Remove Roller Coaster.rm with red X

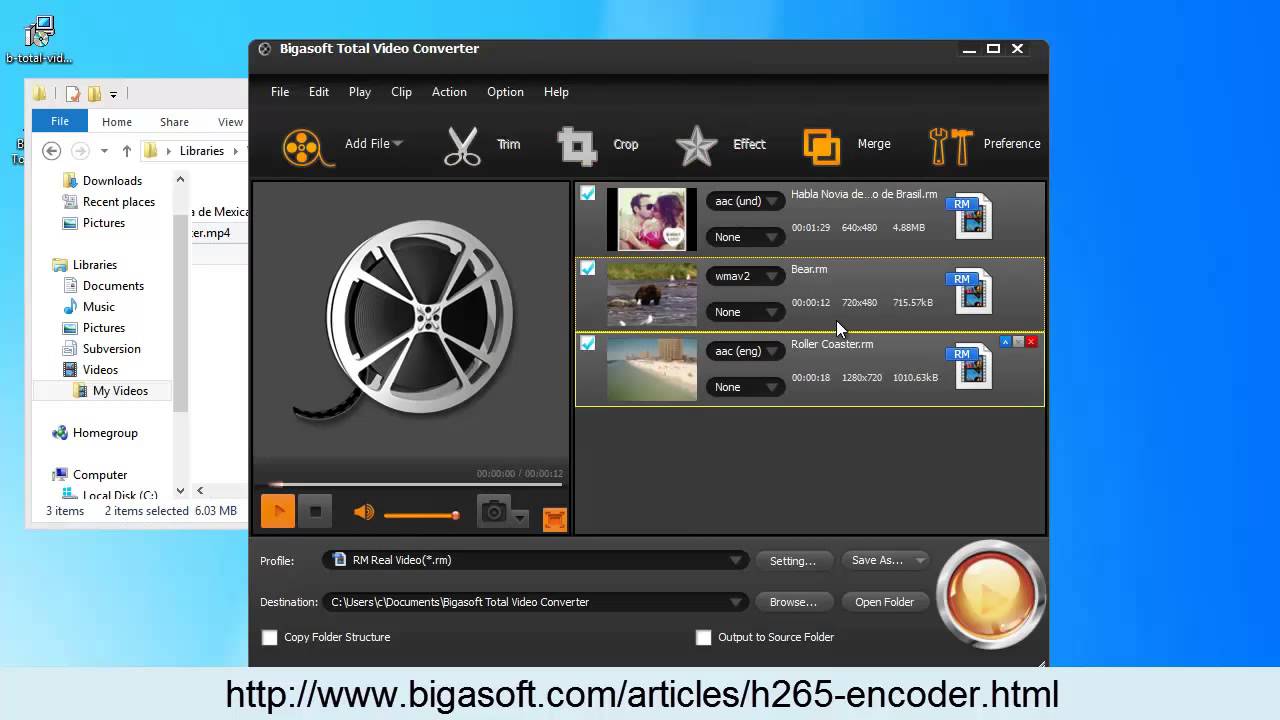click(x=1031, y=342)
